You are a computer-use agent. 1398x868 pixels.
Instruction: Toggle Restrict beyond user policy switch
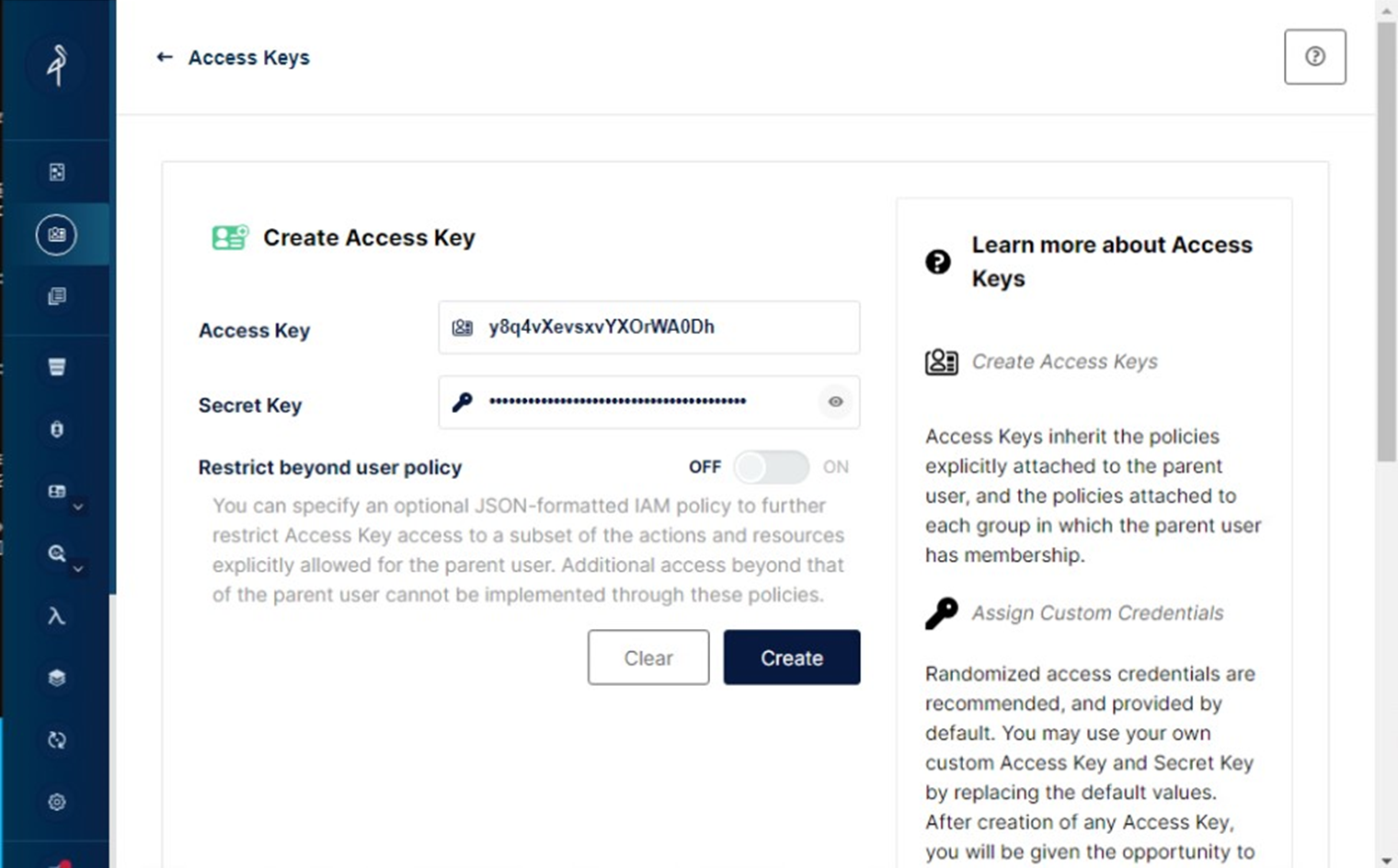pyautogui.click(x=771, y=467)
